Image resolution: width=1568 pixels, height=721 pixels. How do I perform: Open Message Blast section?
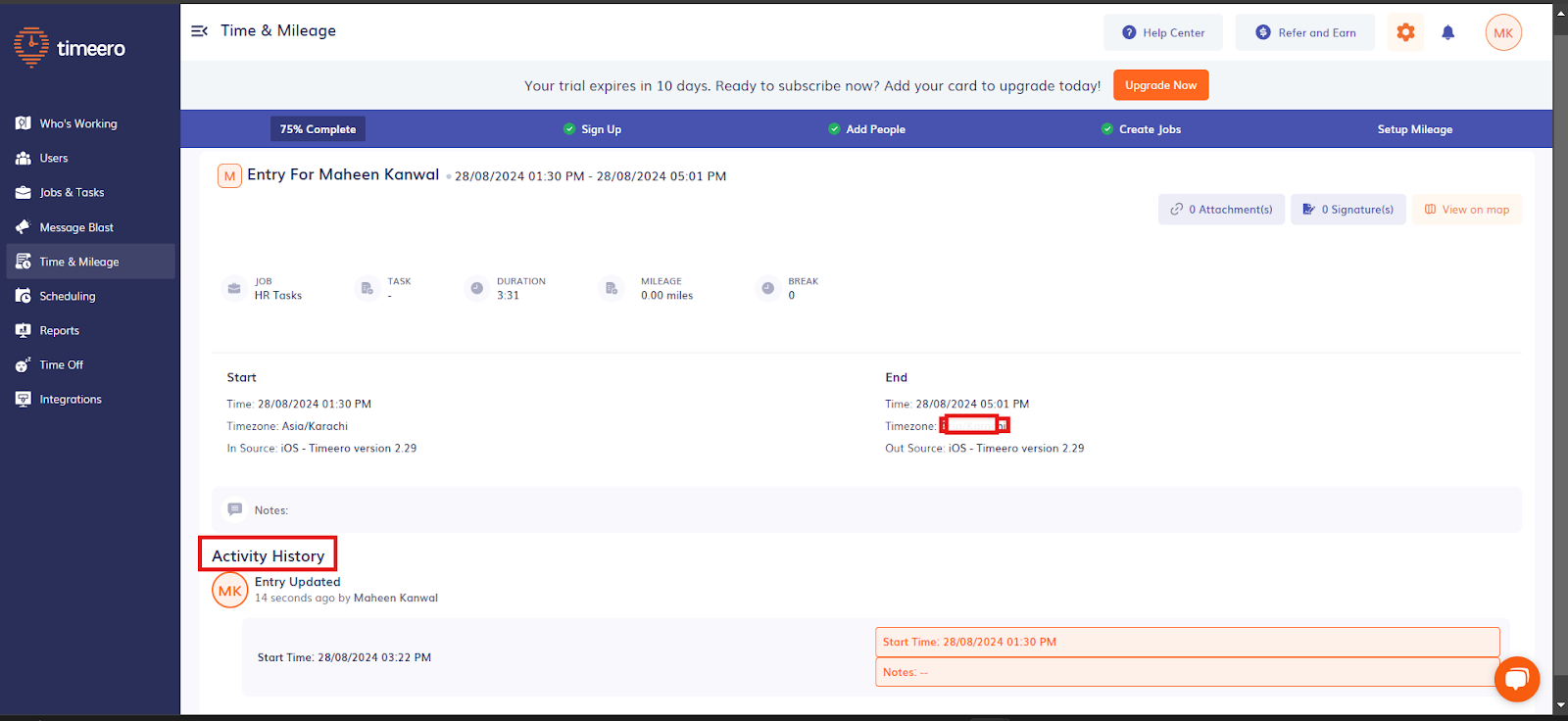(x=76, y=227)
